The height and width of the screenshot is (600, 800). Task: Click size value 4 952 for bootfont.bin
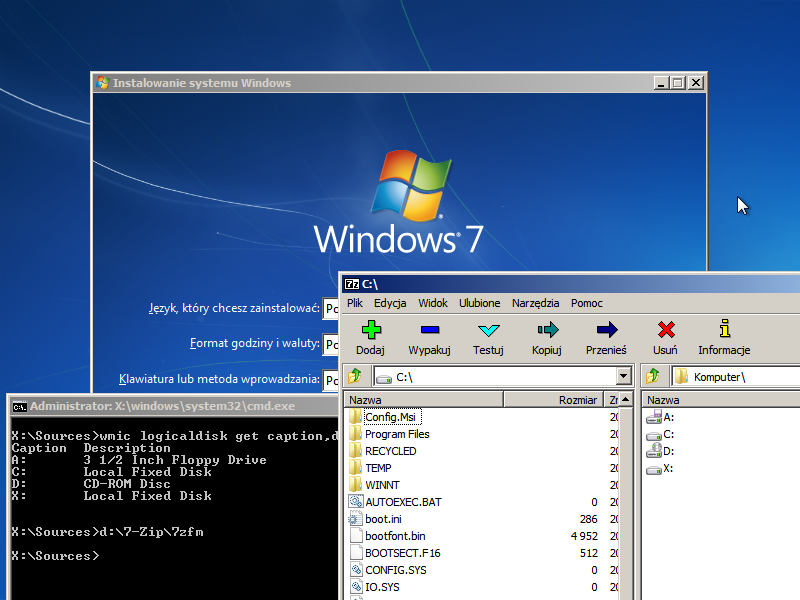click(584, 536)
